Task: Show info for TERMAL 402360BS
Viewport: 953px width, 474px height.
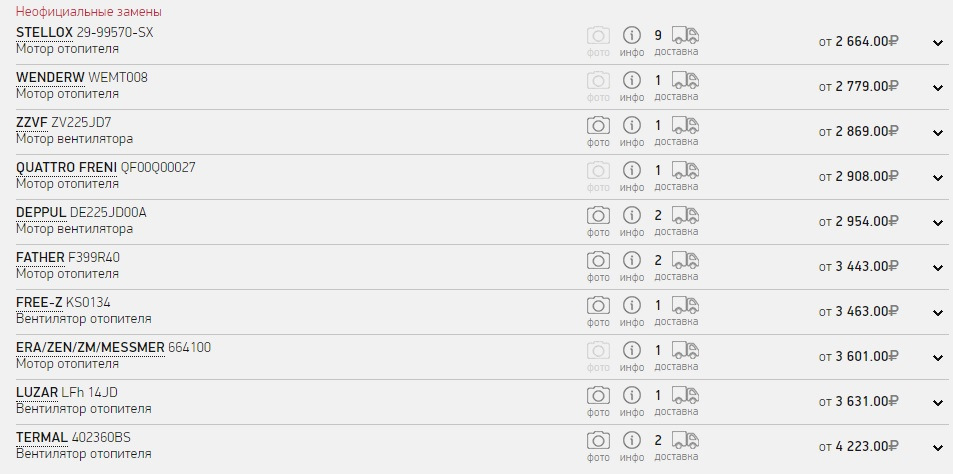Action: [632, 441]
